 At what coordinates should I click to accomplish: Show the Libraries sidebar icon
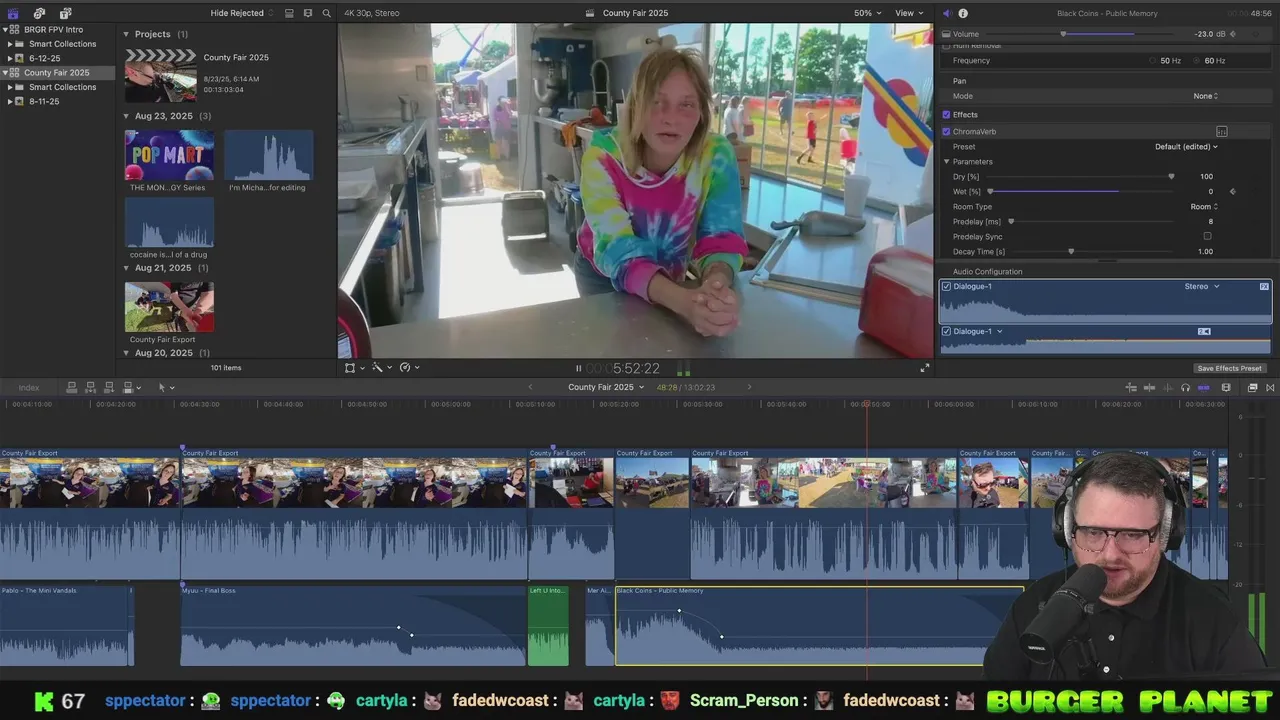pos(13,13)
